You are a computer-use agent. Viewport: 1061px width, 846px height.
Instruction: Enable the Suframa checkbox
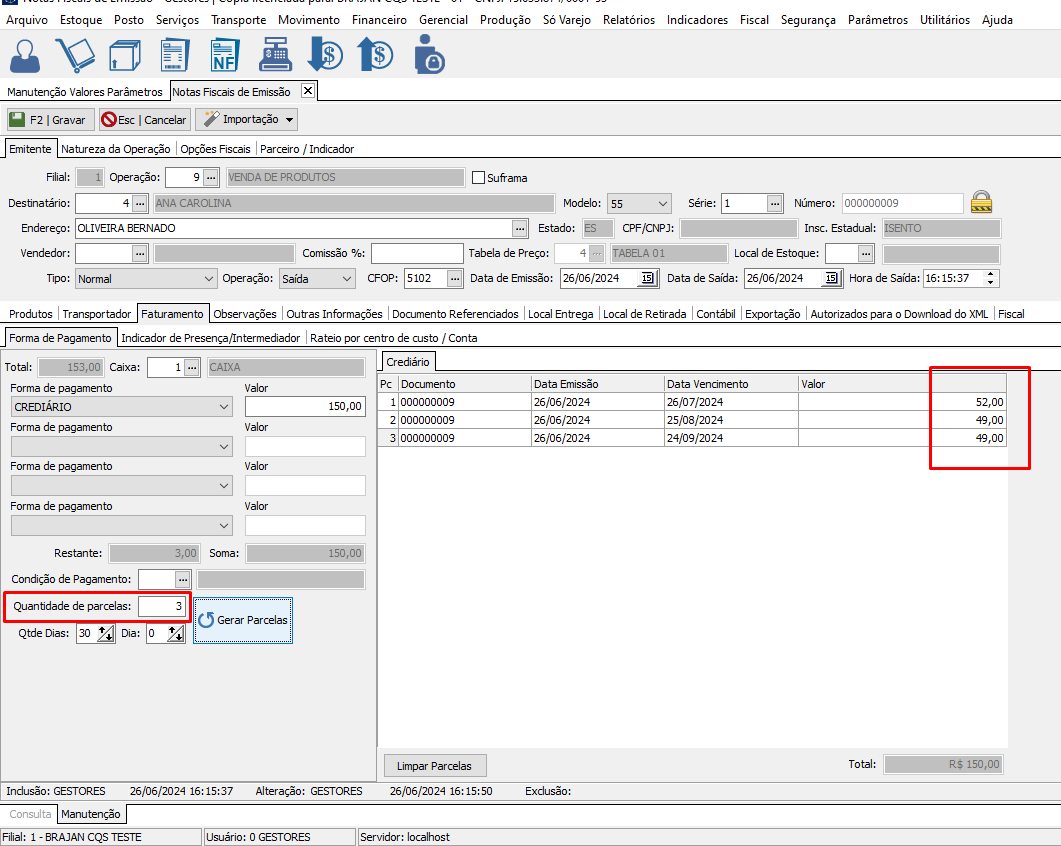(x=478, y=178)
